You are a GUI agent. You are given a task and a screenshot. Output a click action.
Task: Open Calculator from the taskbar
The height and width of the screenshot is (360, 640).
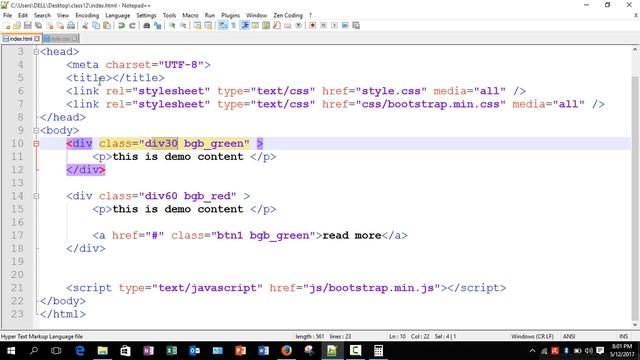[378, 351]
